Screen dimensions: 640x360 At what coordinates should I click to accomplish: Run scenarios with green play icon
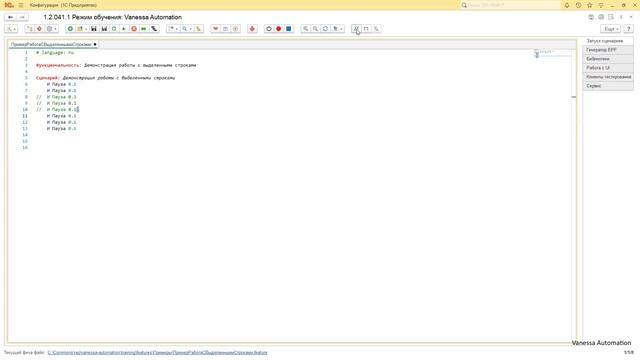124,29
